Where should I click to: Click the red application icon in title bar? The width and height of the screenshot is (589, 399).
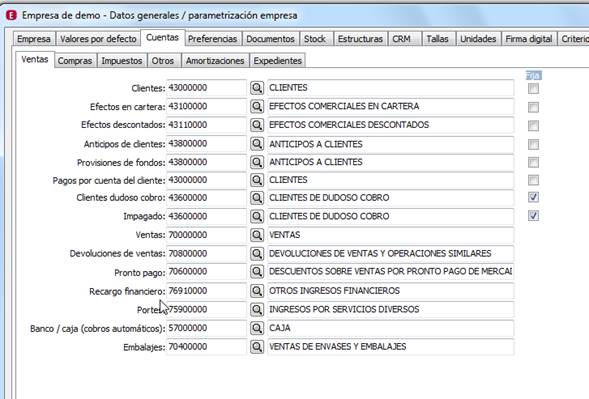12,15
